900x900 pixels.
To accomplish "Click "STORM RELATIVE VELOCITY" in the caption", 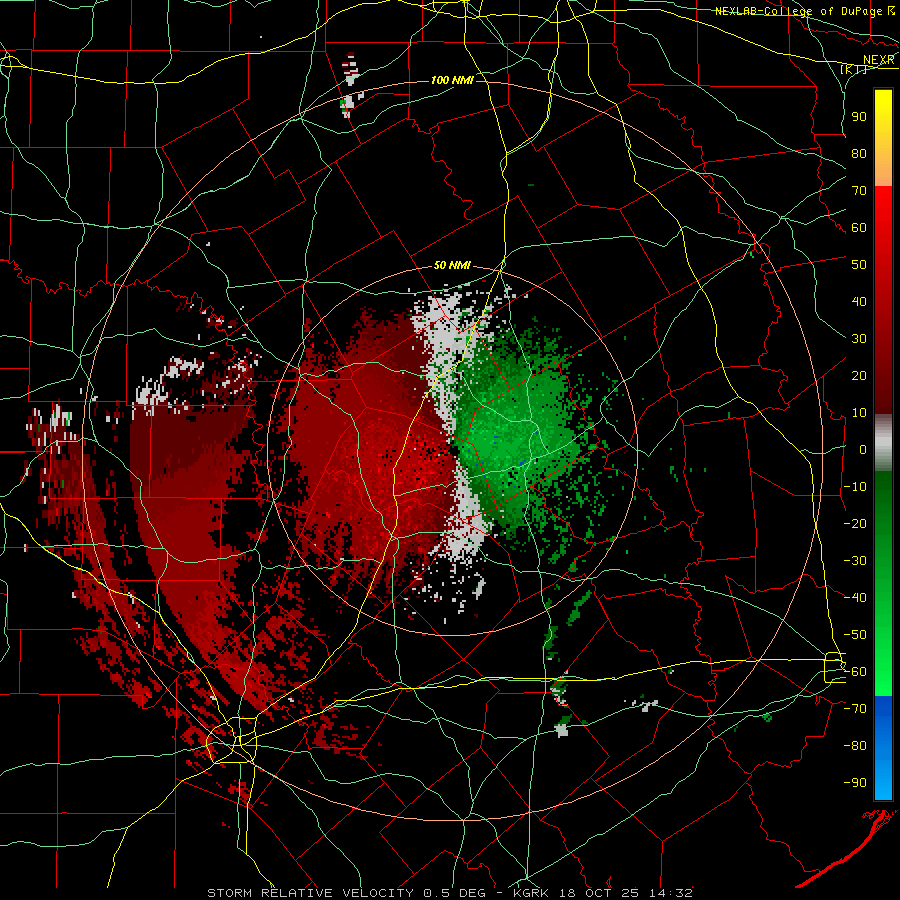I will (310, 893).
